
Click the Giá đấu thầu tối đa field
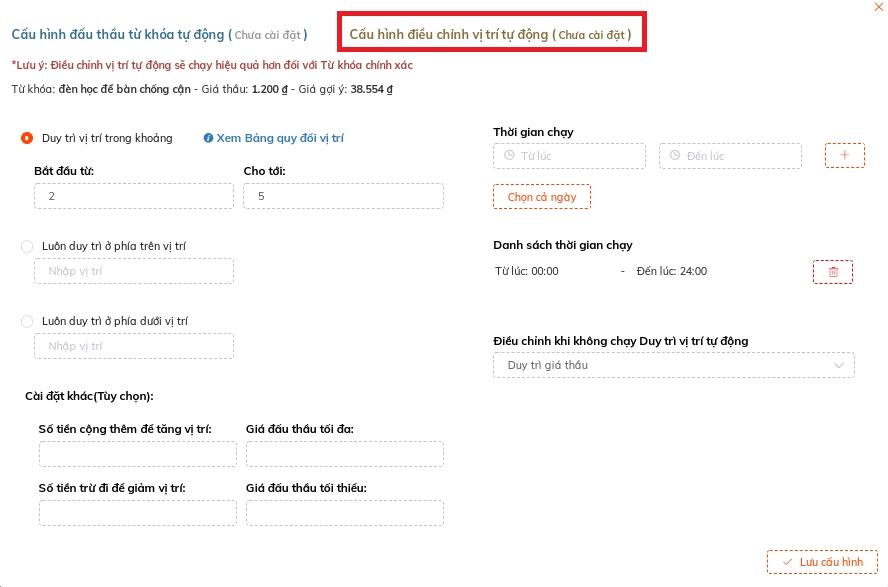pos(344,454)
